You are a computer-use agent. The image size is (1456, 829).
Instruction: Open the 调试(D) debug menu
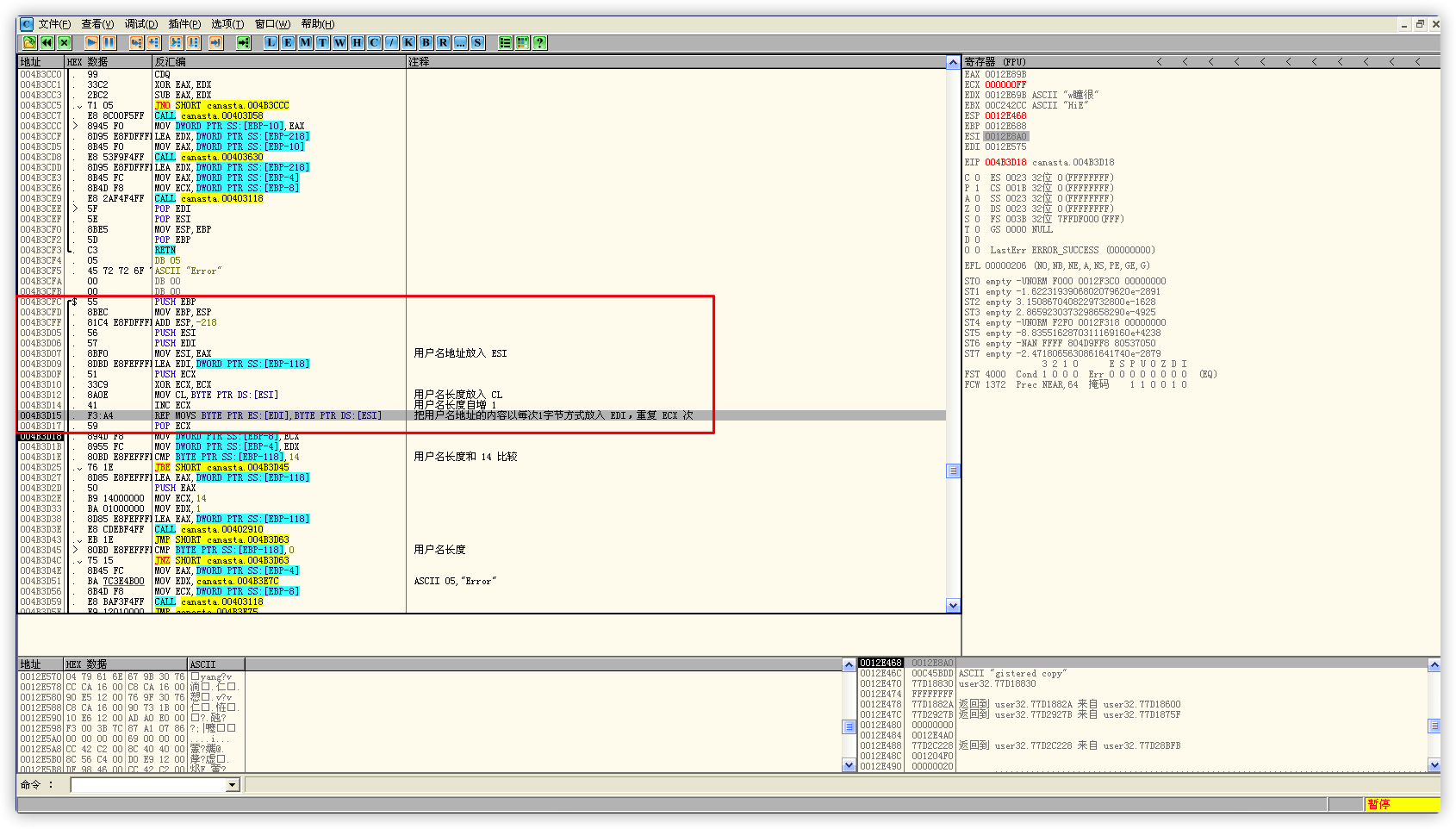(x=140, y=24)
